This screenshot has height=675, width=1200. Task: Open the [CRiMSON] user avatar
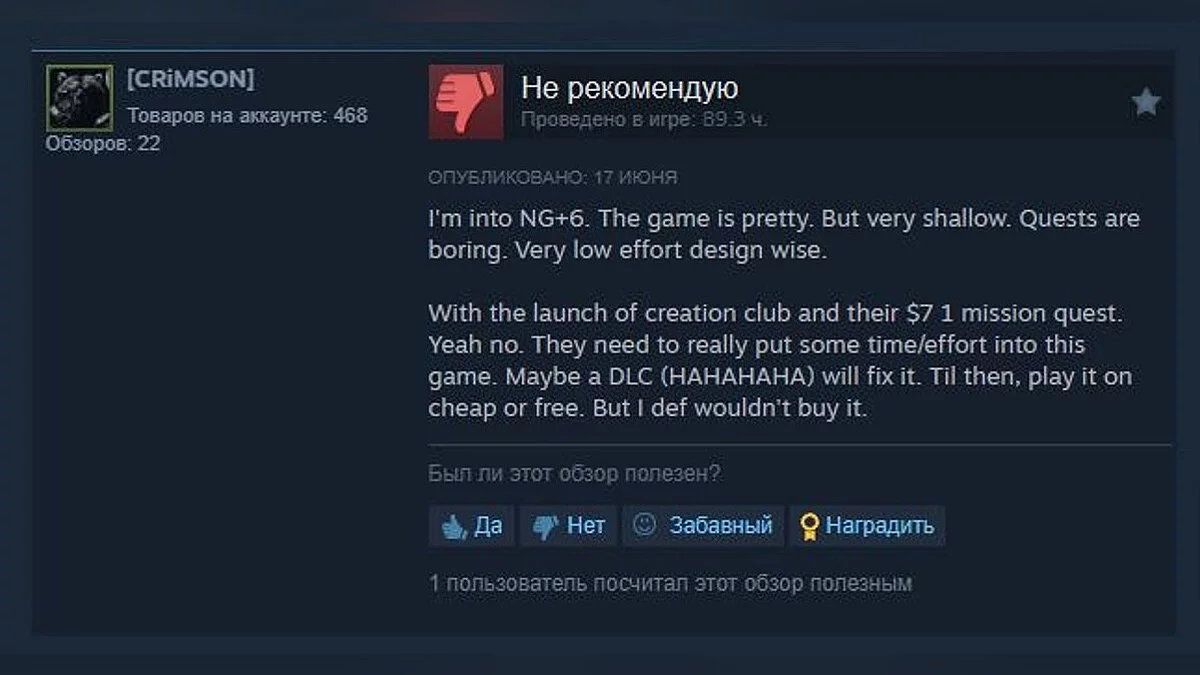click(x=80, y=98)
